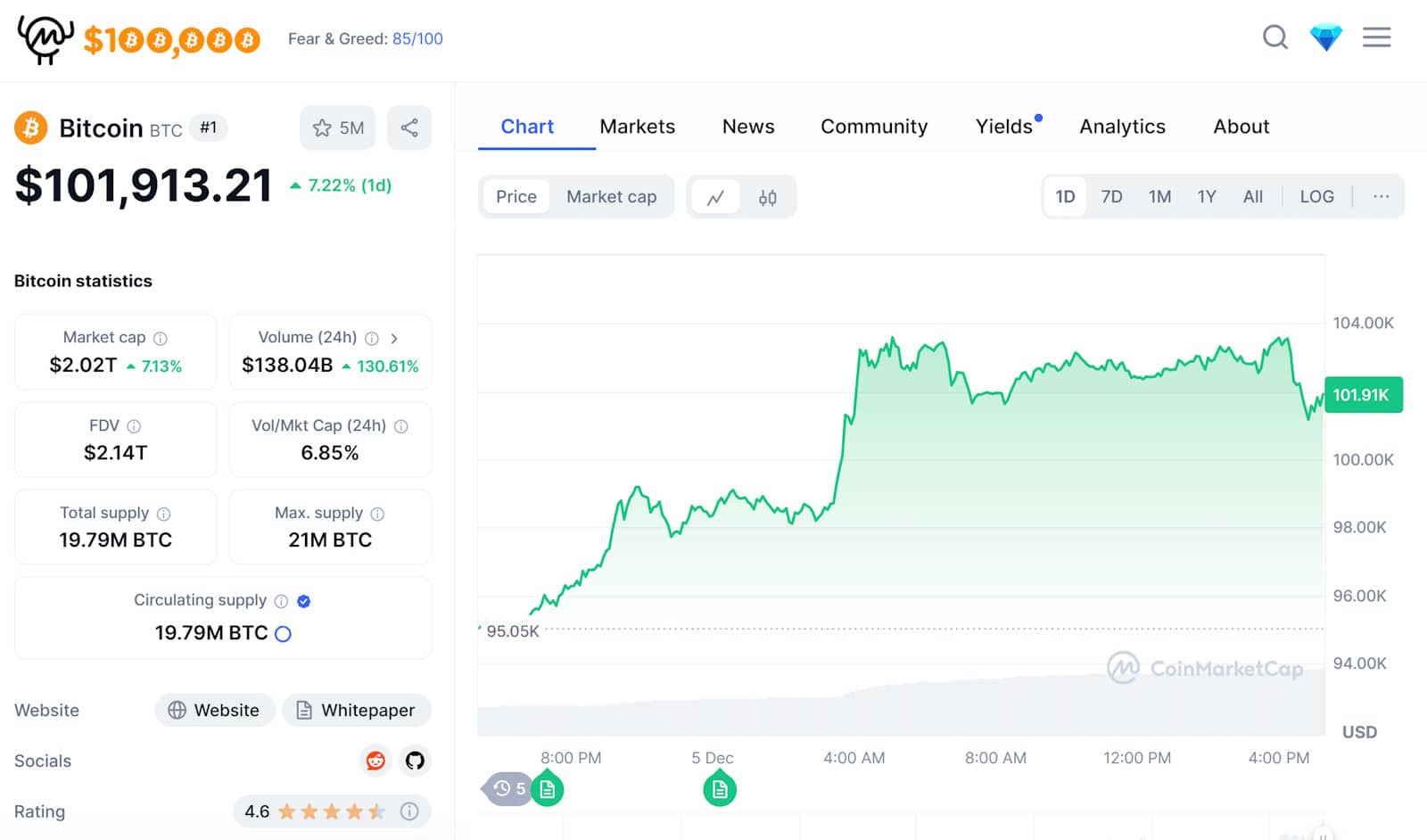This screenshot has width=1427, height=840.
Task: Open Bitcoin's Reddit community
Action: pos(375,761)
